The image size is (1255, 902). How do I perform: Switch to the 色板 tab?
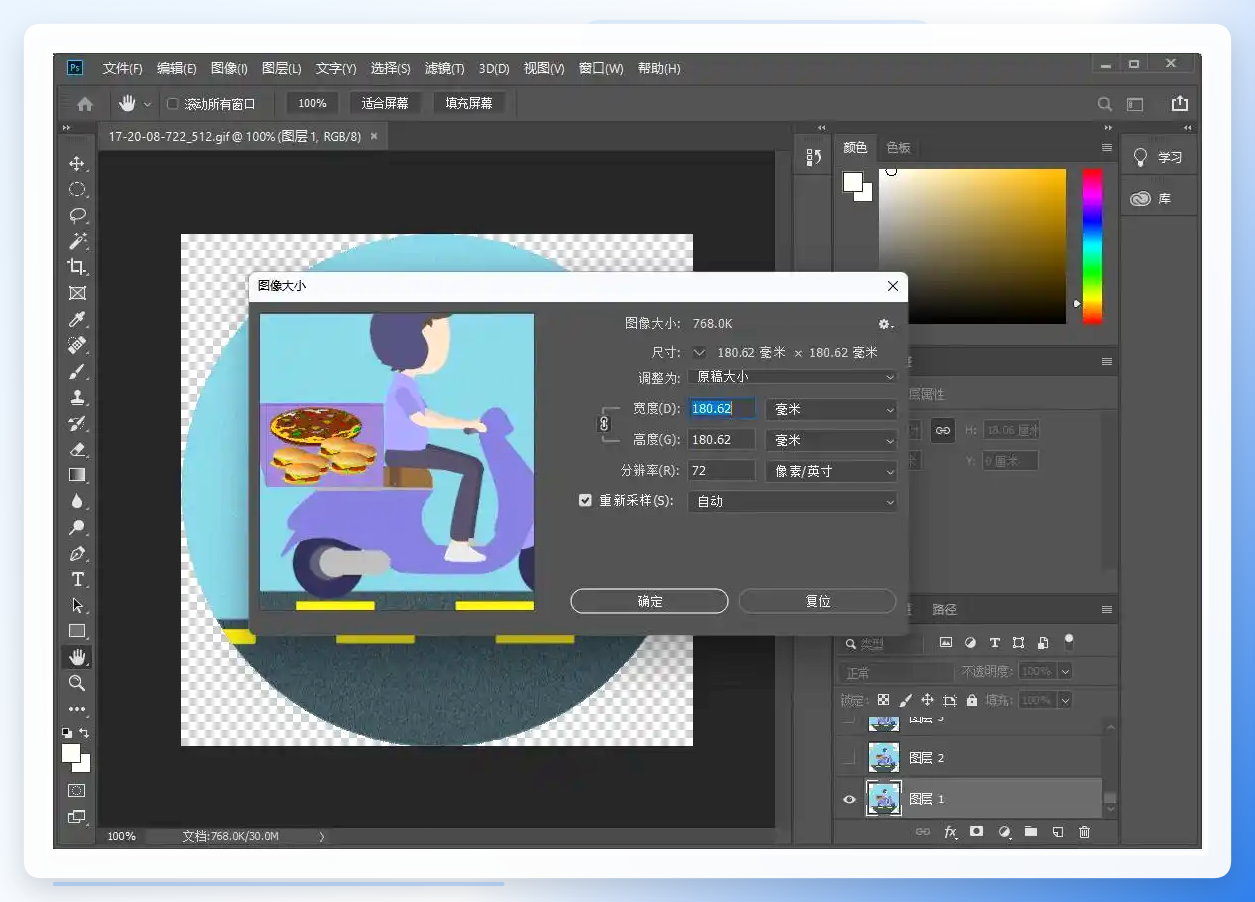click(898, 148)
